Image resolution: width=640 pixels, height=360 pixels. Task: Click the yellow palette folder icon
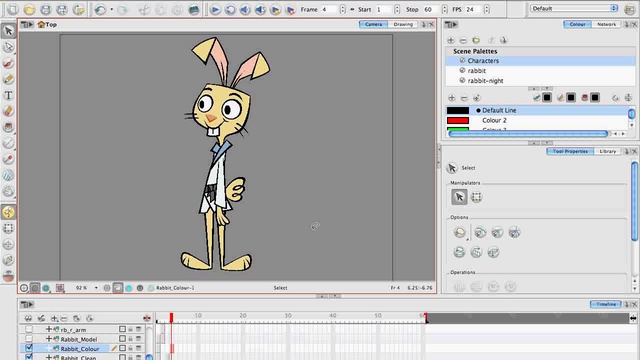[476, 40]
